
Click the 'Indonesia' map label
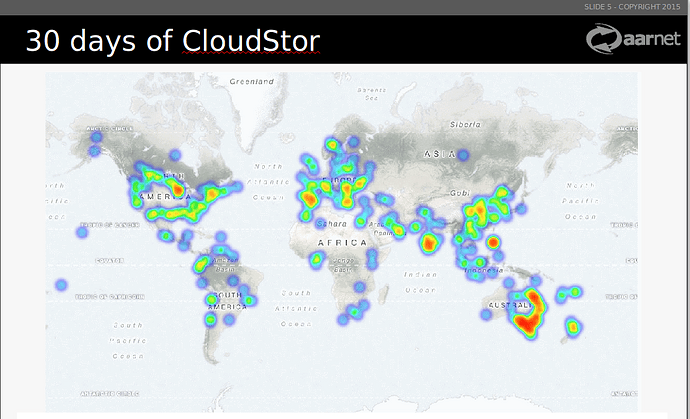[484, 270]
